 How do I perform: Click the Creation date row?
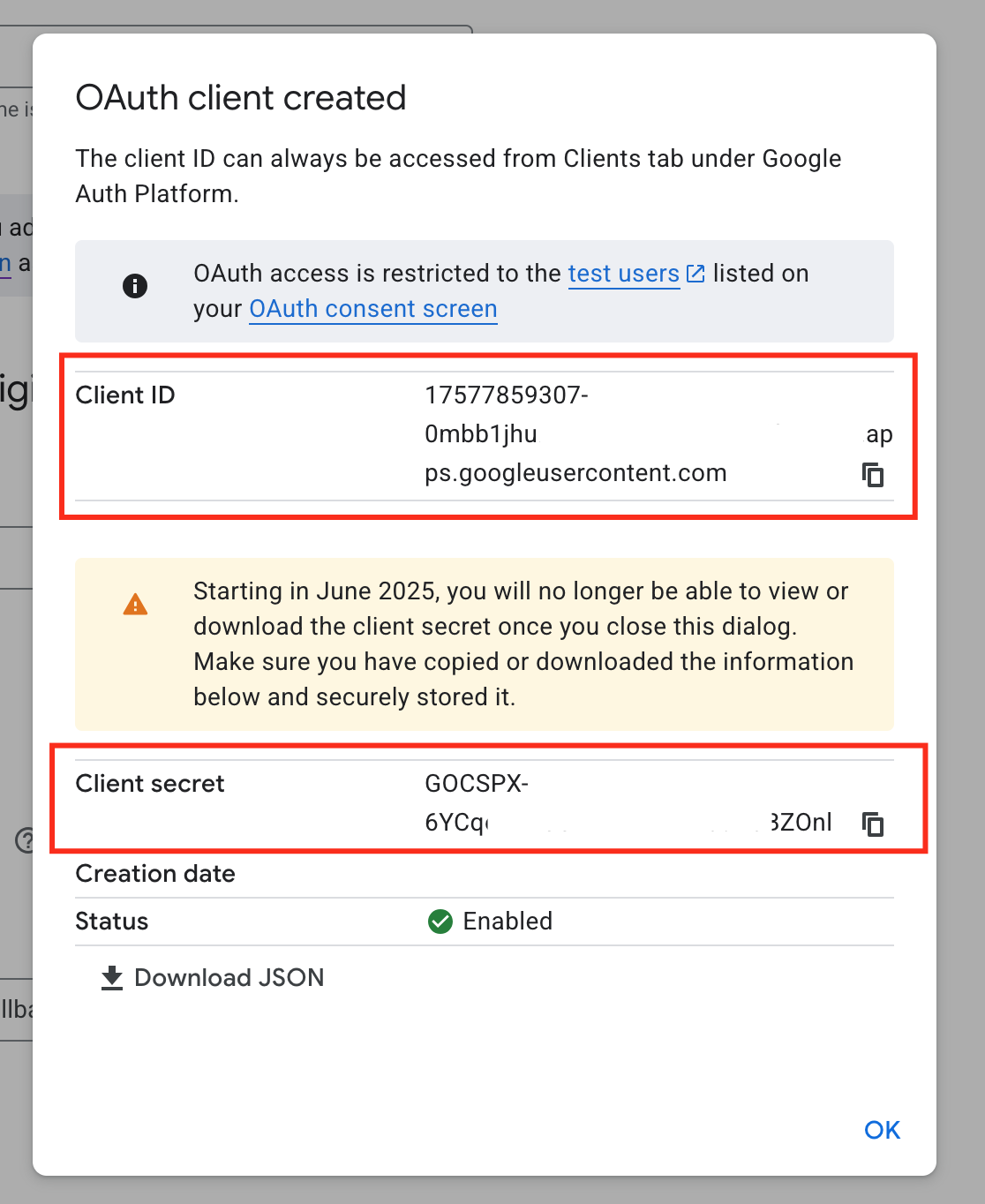155,874
